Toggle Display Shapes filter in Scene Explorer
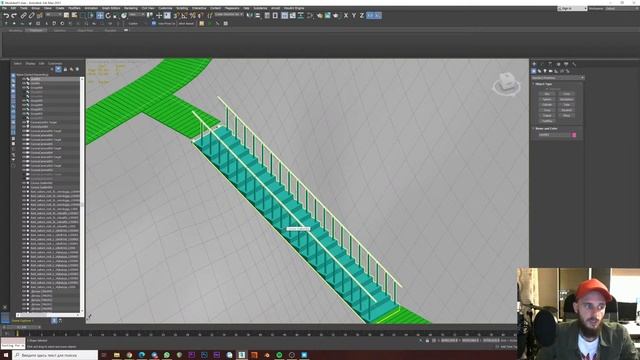640x360 pixels. (13, 81)
